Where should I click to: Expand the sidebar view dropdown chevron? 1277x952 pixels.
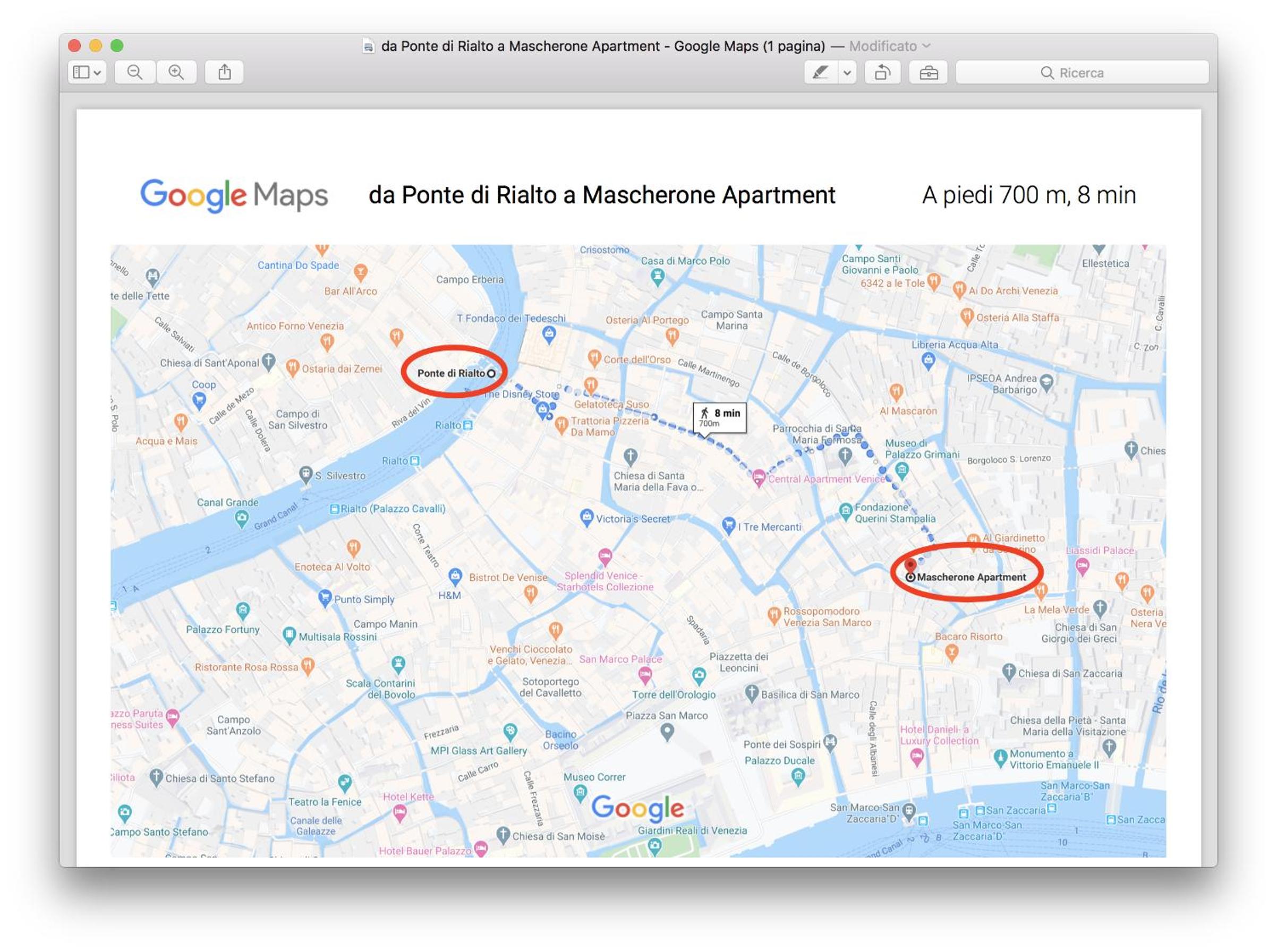97,73
